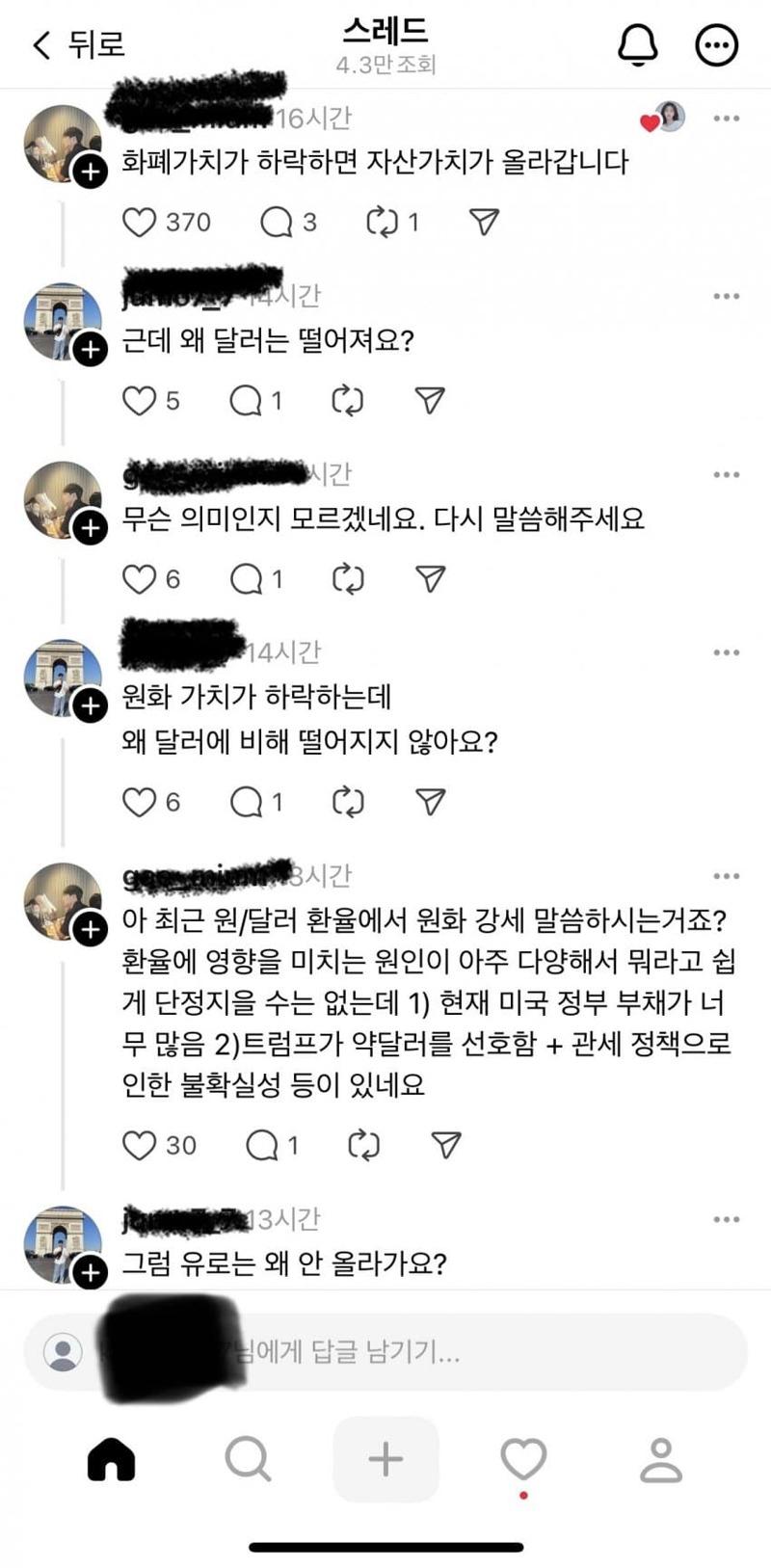Viewport: 771px width, 1568px height.
Task: Open the activity heart tab with red dot
Action: tap(523, 1458)
